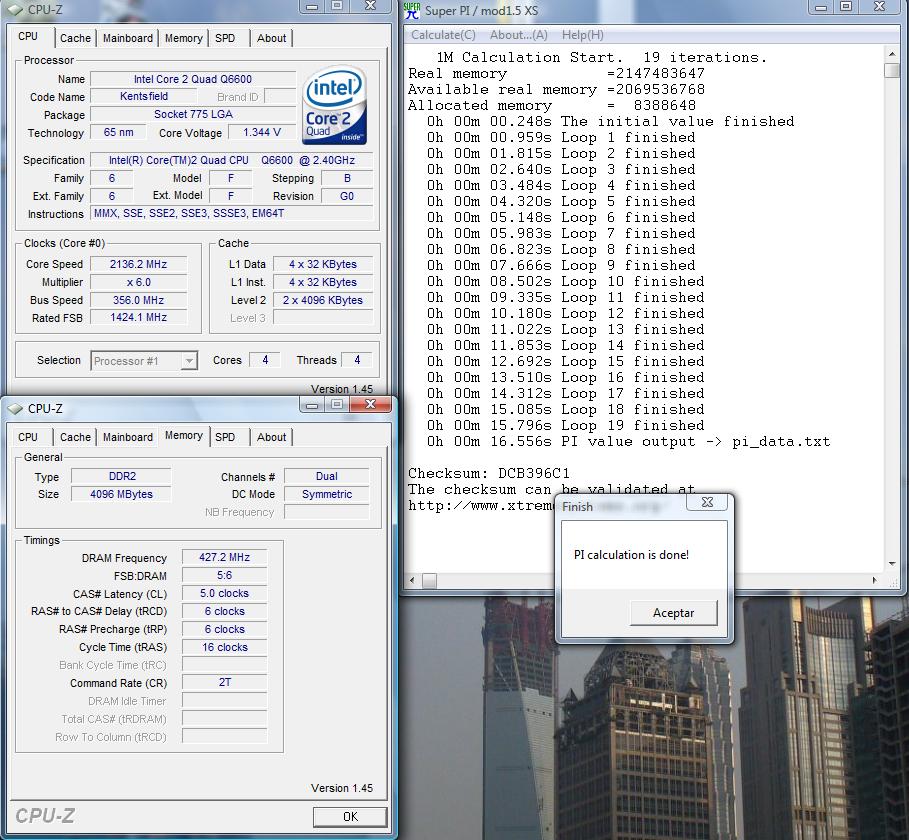Open the Cache tab in top CPU-Z window

point(75,38)
